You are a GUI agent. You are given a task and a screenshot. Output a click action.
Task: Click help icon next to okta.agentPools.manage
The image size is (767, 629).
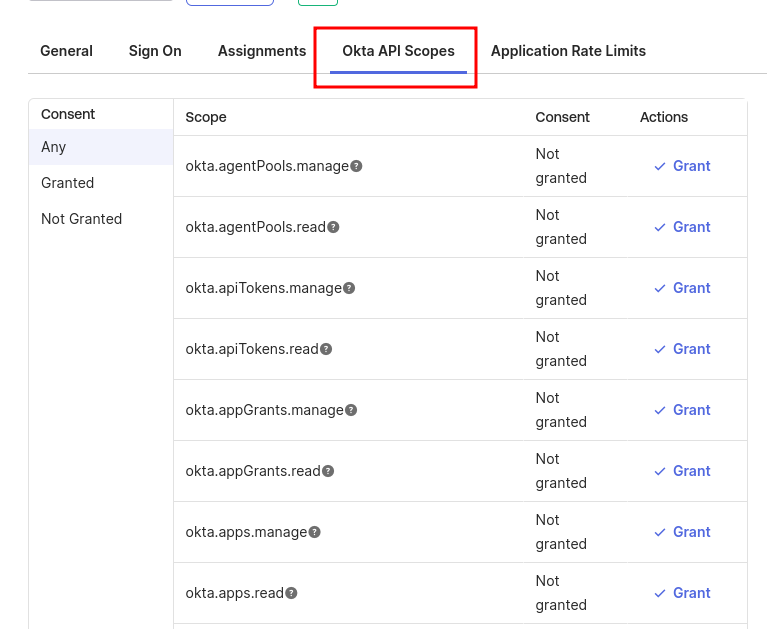(x=357, y=166)
